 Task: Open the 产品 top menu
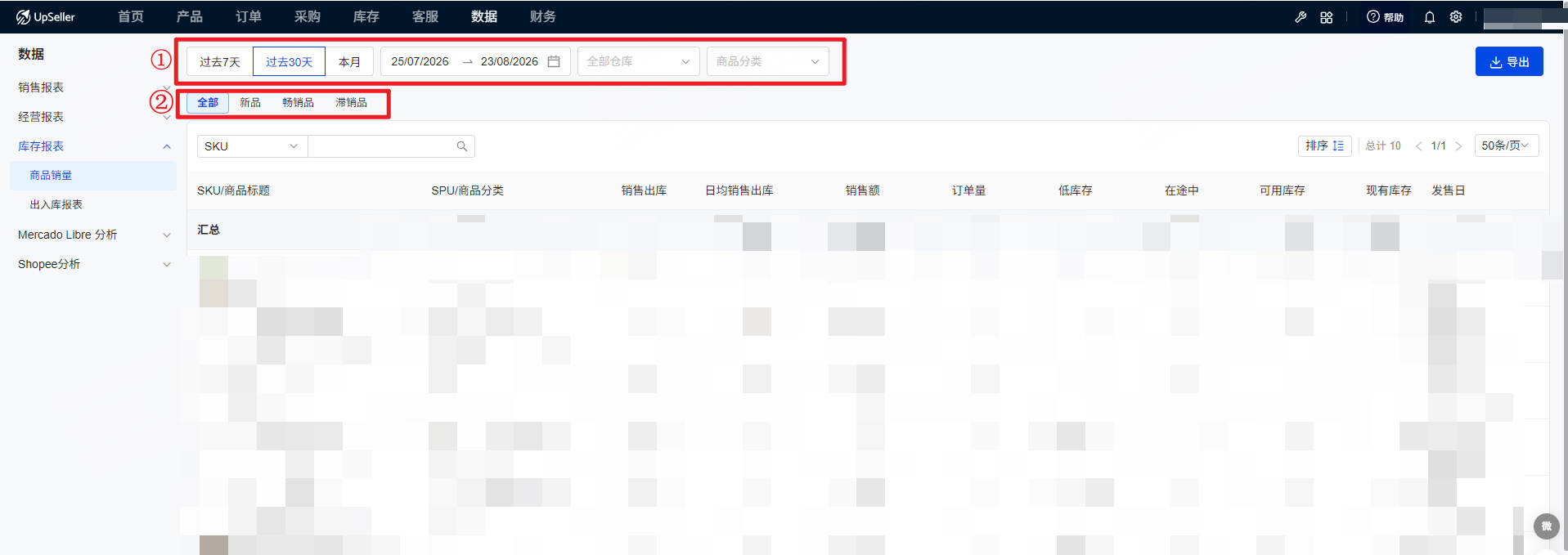(190, 16)
